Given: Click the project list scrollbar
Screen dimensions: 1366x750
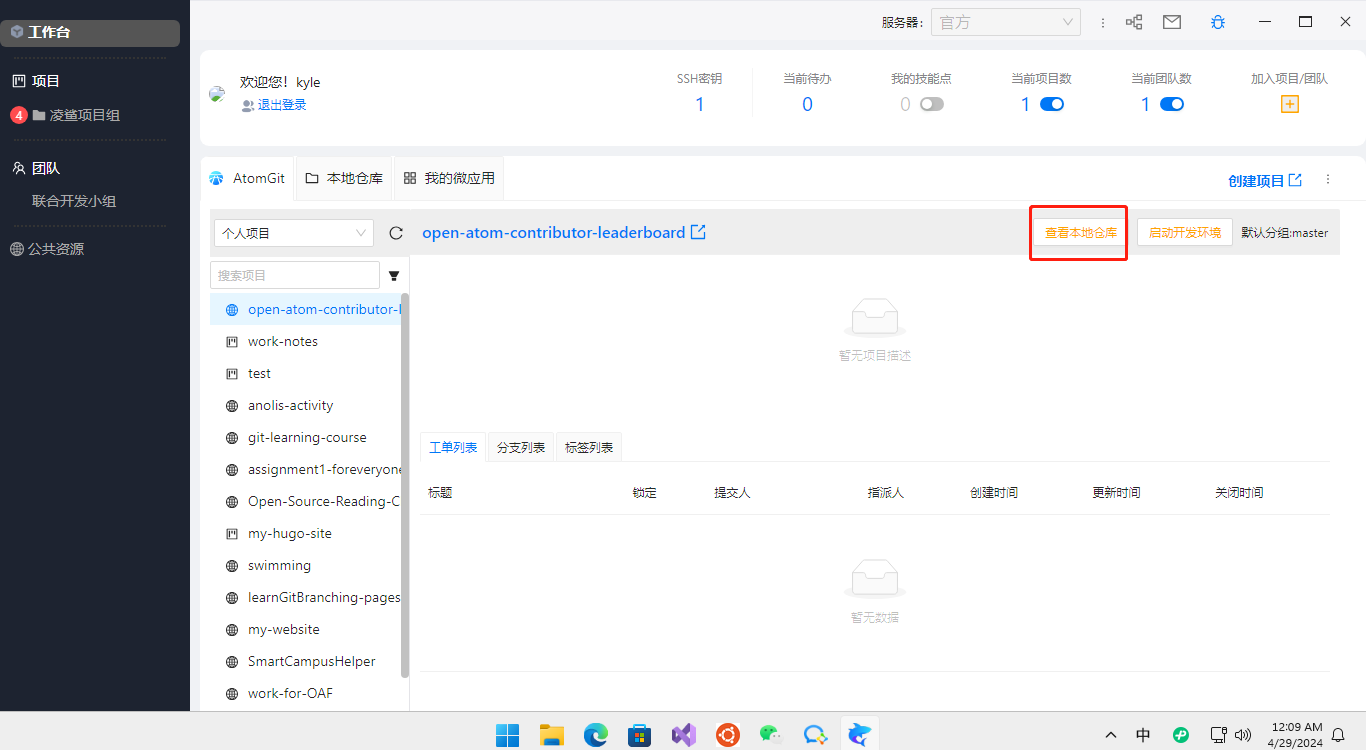Looking at the screenshot, I should tap(405, 485).
